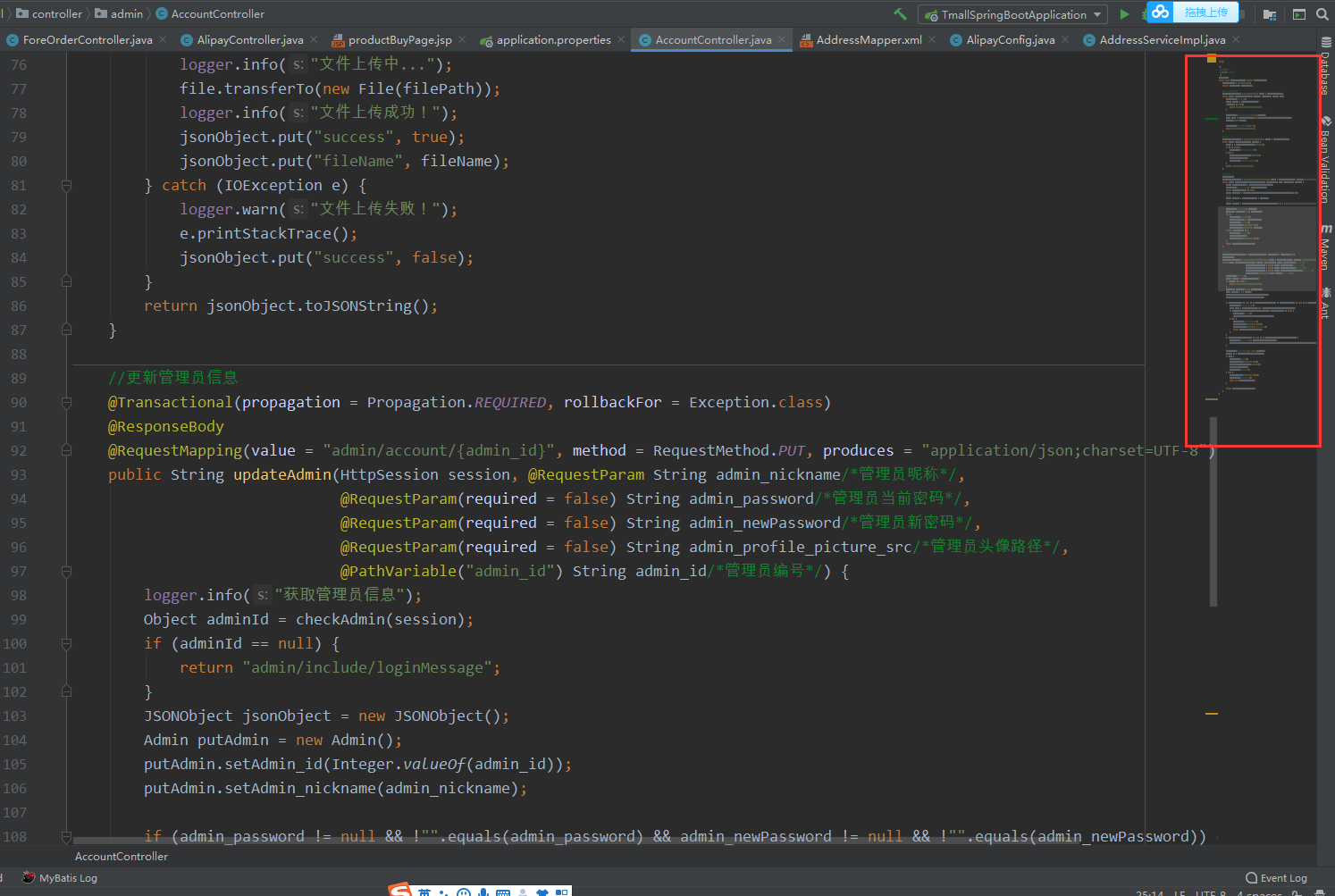Click the checkAdmin(session) call

point(380,619)
